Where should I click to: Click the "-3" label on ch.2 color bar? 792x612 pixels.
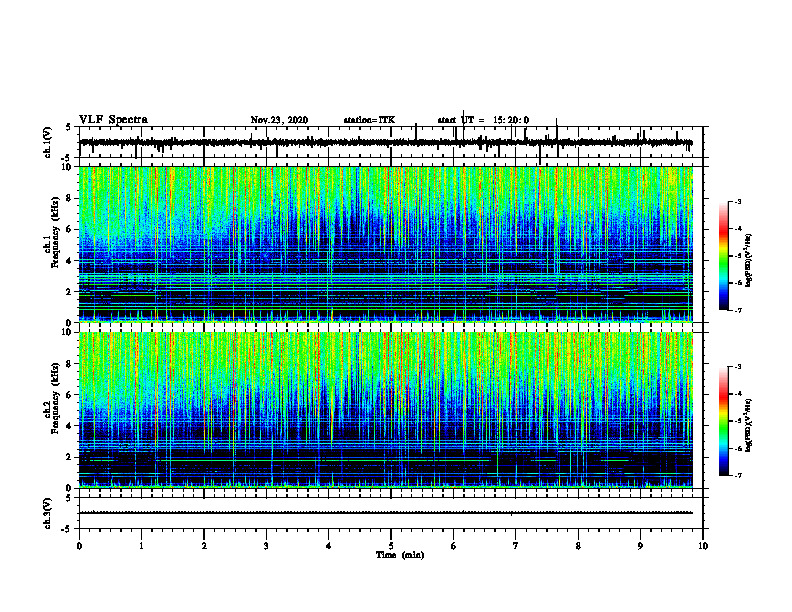coord(738,367)
